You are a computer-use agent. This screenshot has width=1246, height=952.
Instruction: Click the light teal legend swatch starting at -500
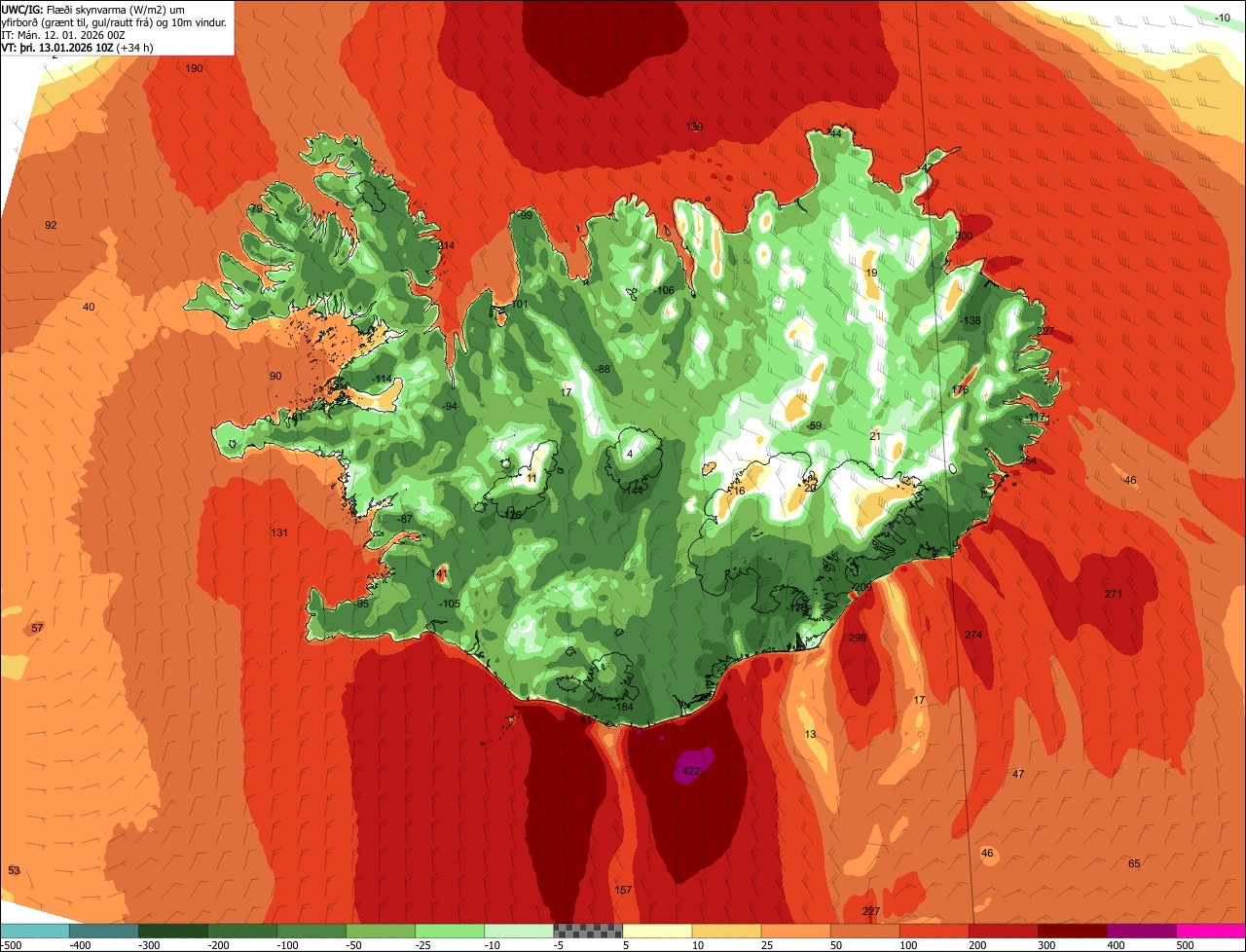35,931
